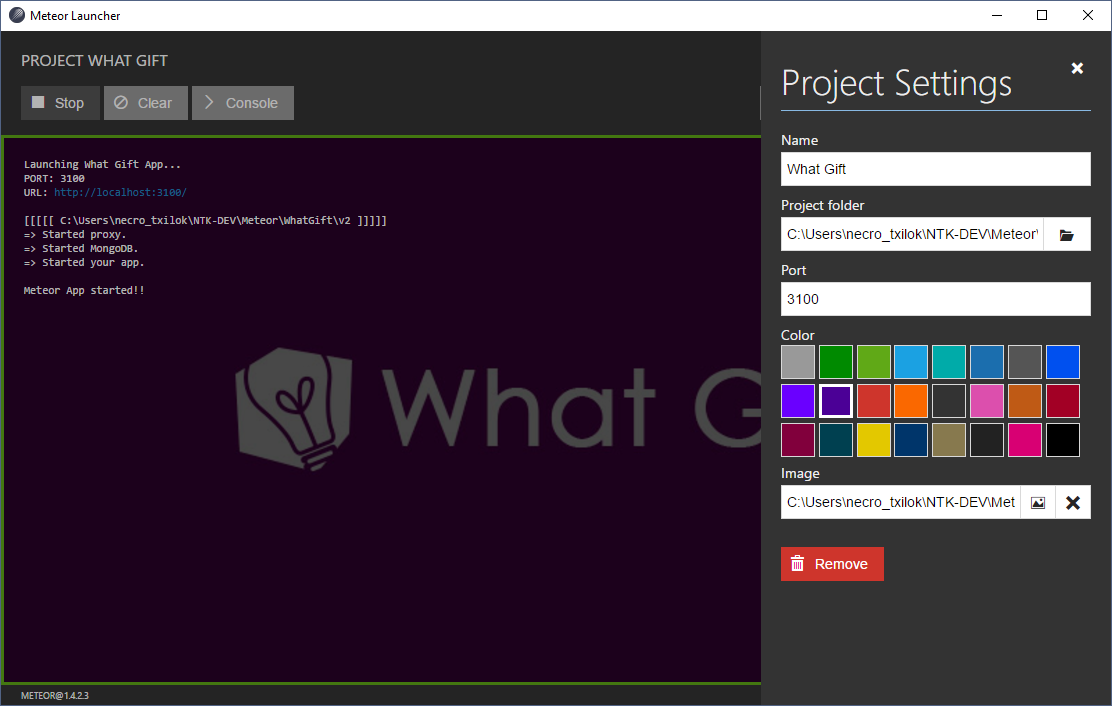Viewport: 1112px width, 706px height.
Task: Click the 'Started proxy.' console line
Action: coord(74,234)
